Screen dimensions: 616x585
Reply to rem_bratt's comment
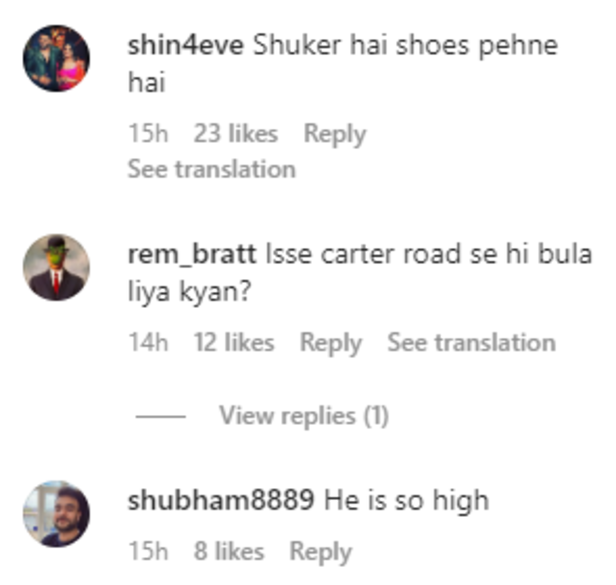click(331, 343)
